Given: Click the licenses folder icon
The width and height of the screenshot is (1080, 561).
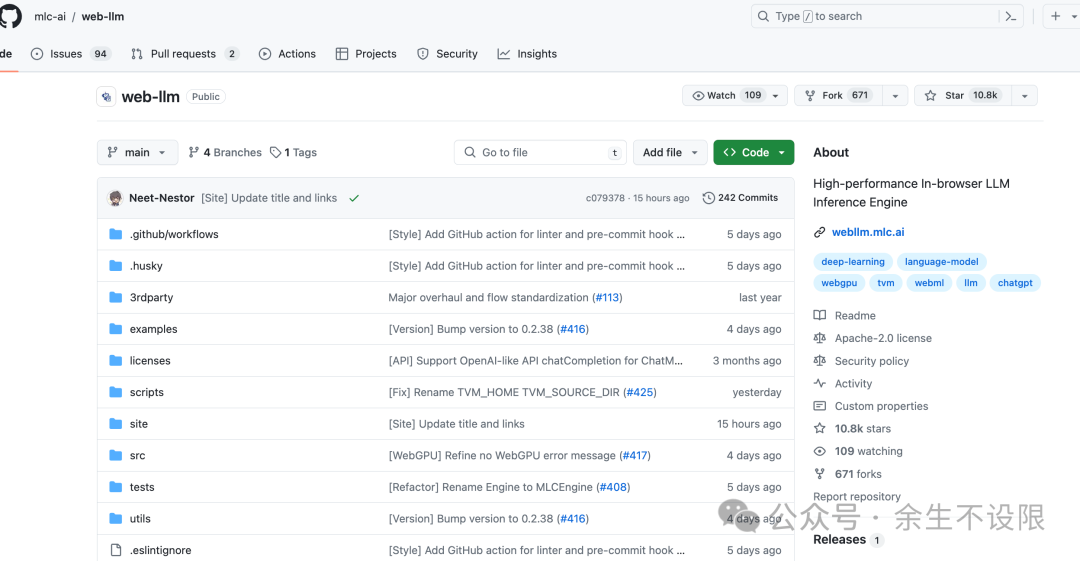Looking at the screenshot, I should click(116, 360).
